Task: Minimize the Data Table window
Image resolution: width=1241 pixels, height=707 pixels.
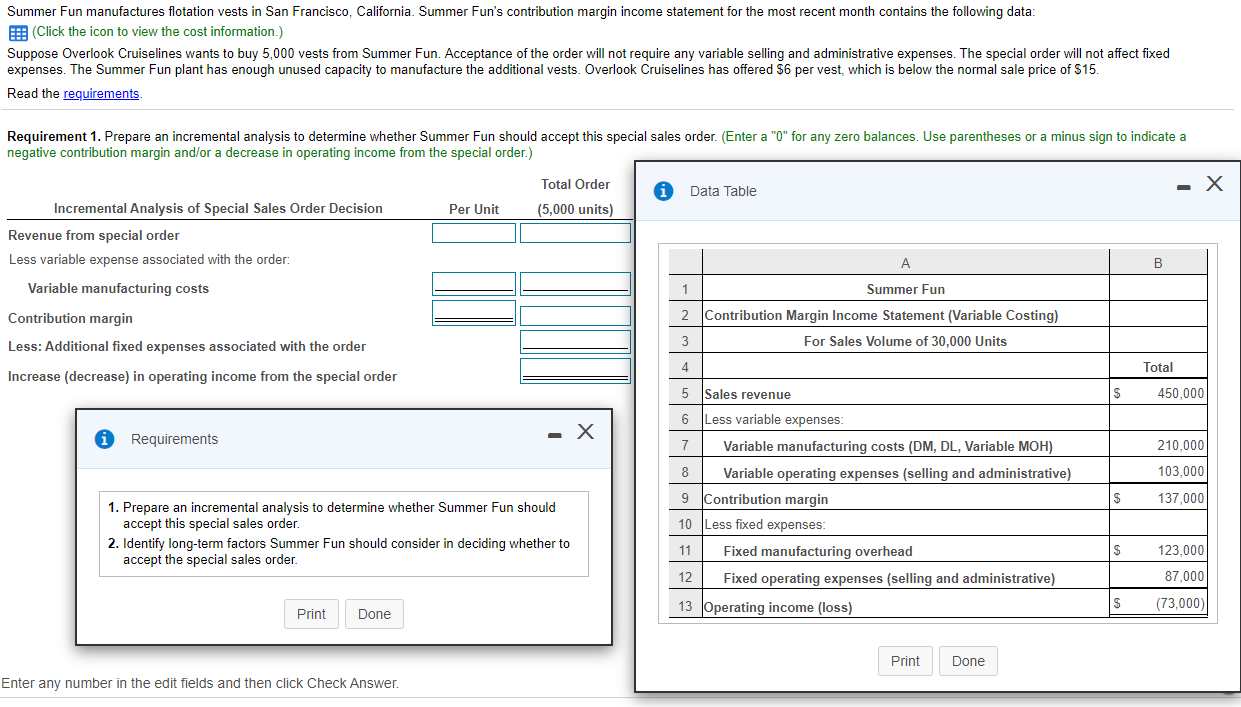Action: click(1182, 185)
